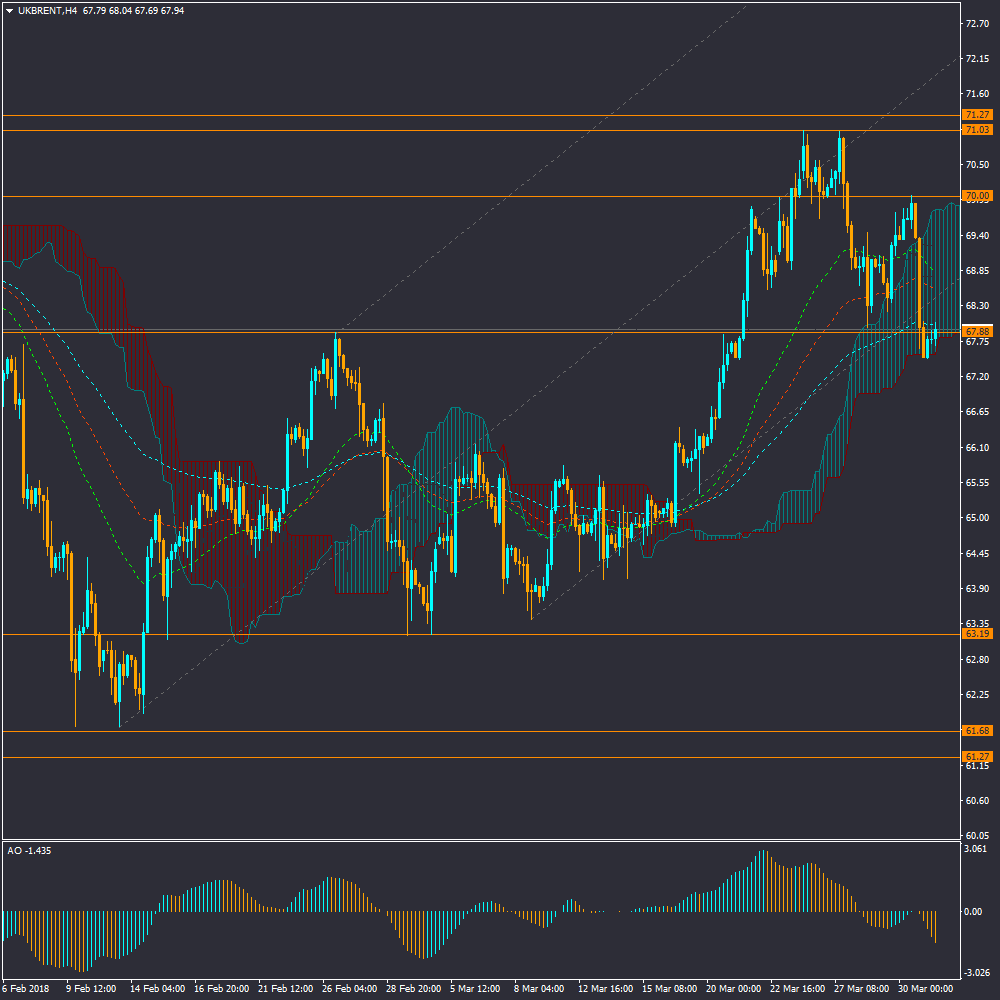
Task: Click the 26 Feb 04:00 time label
Action: pos(349,989)
